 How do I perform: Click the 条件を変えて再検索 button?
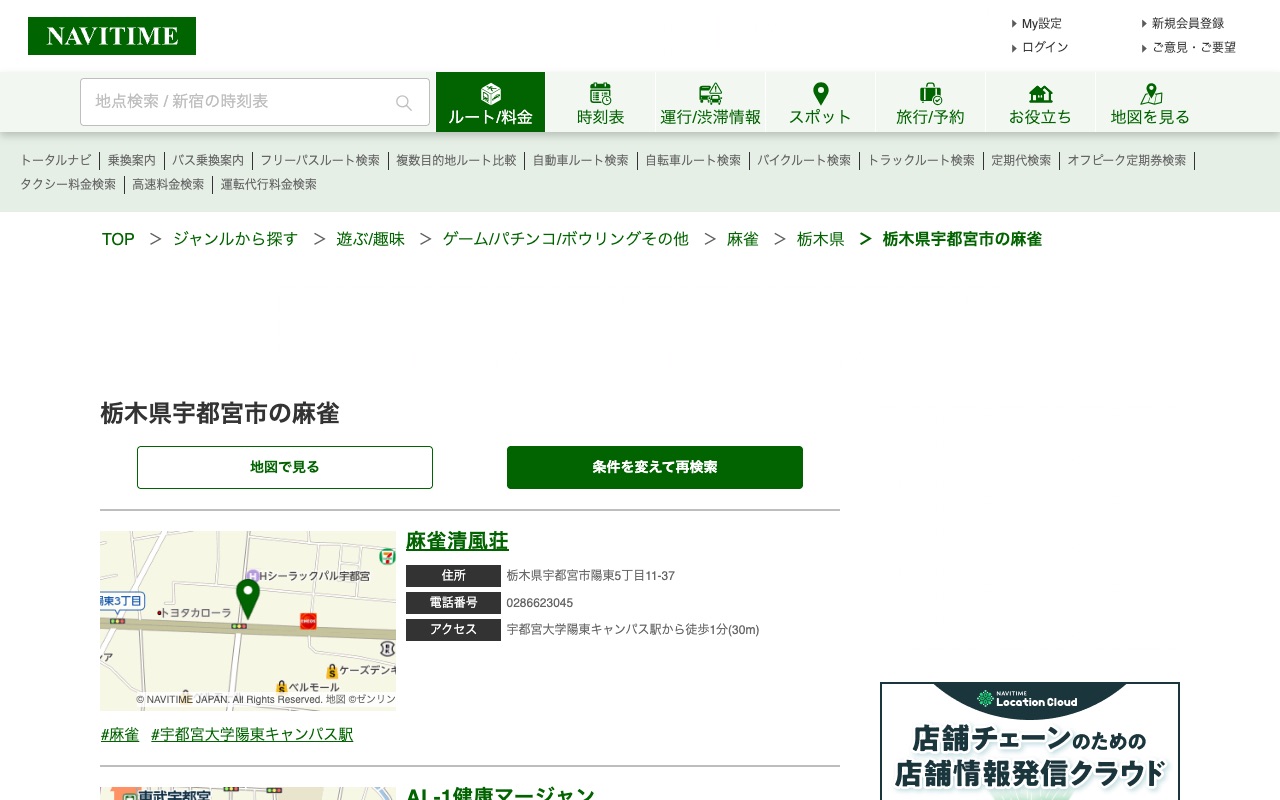coord(654,467)
